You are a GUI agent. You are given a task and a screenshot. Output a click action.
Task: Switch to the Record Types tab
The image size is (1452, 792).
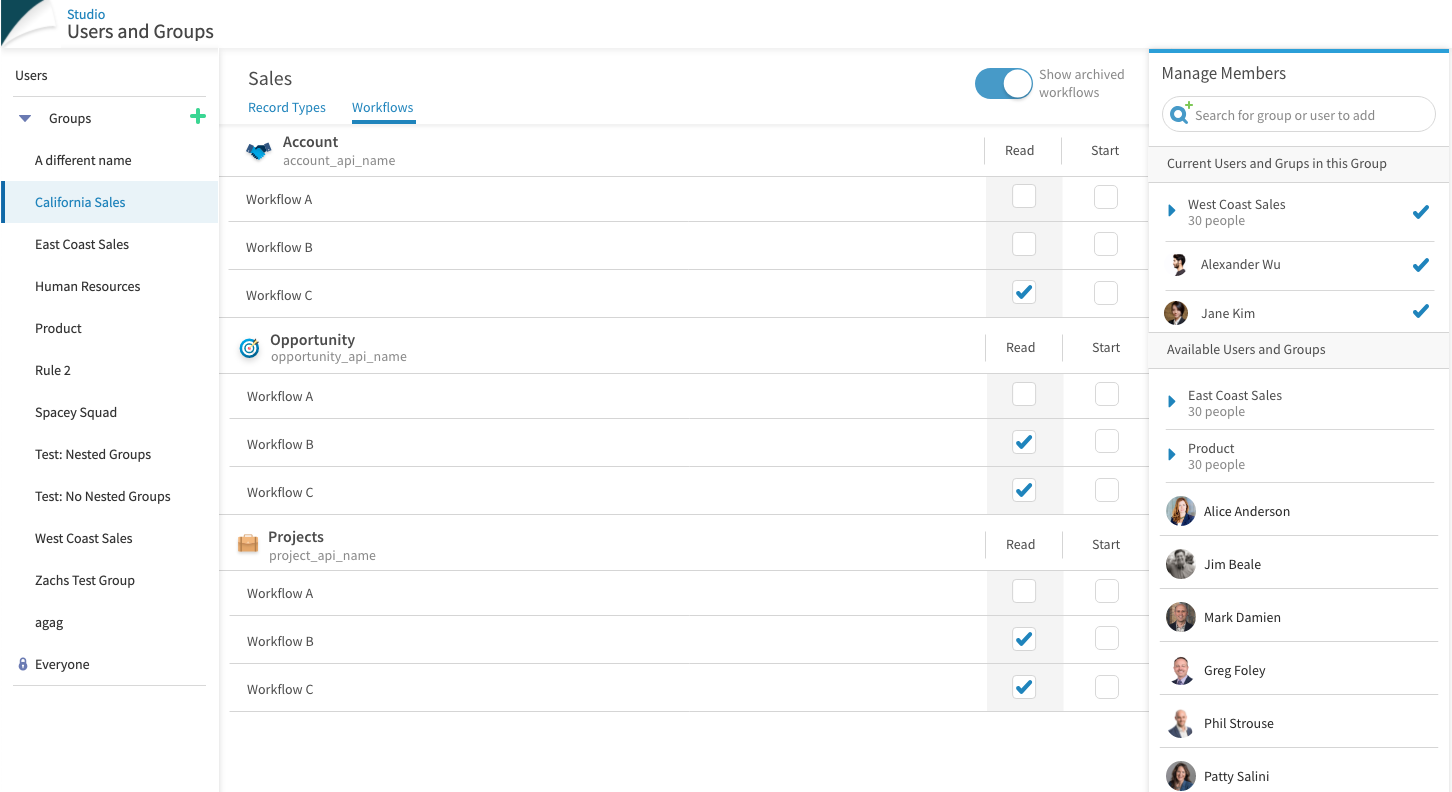click(x=287, y=108)
